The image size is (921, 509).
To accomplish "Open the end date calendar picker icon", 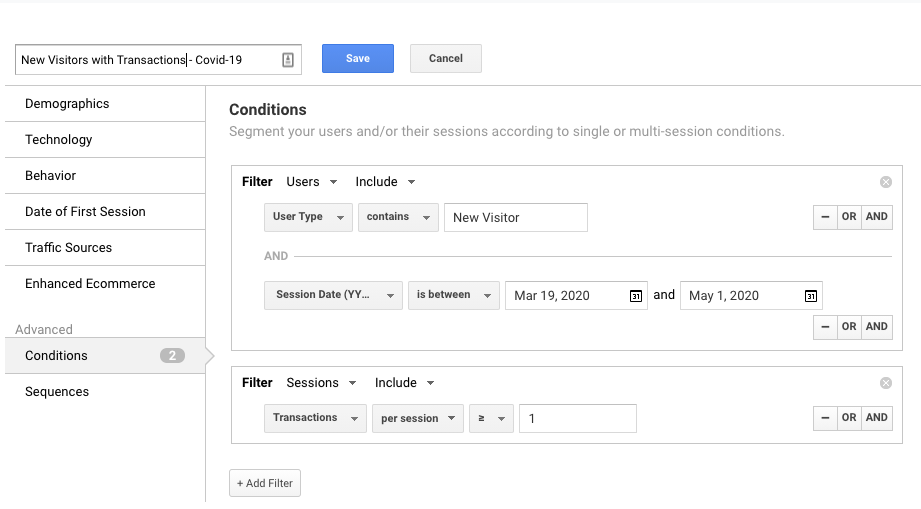I will [x=810, y=296].
